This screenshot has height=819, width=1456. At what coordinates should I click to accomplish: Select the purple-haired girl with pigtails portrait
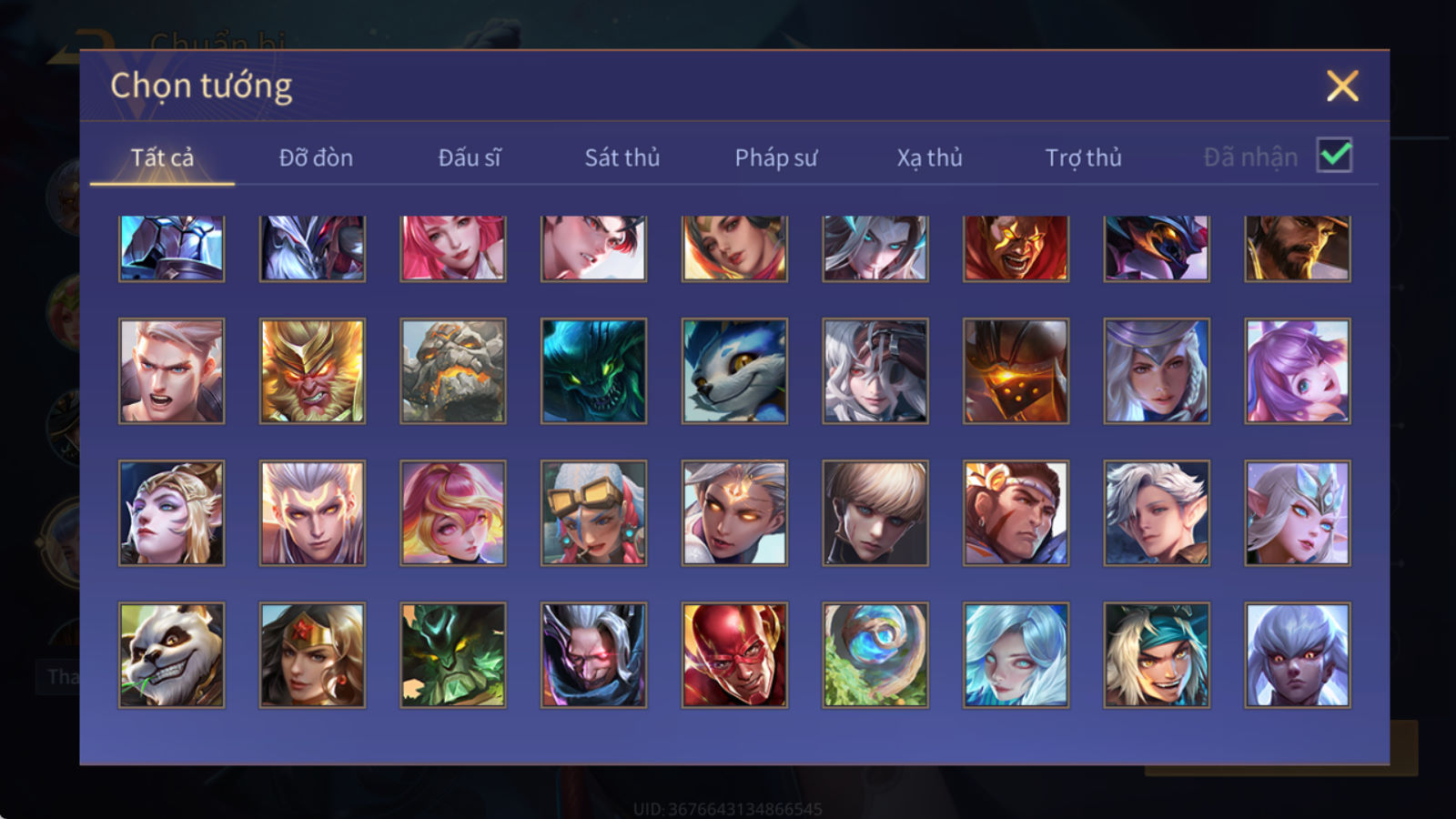1298,371
